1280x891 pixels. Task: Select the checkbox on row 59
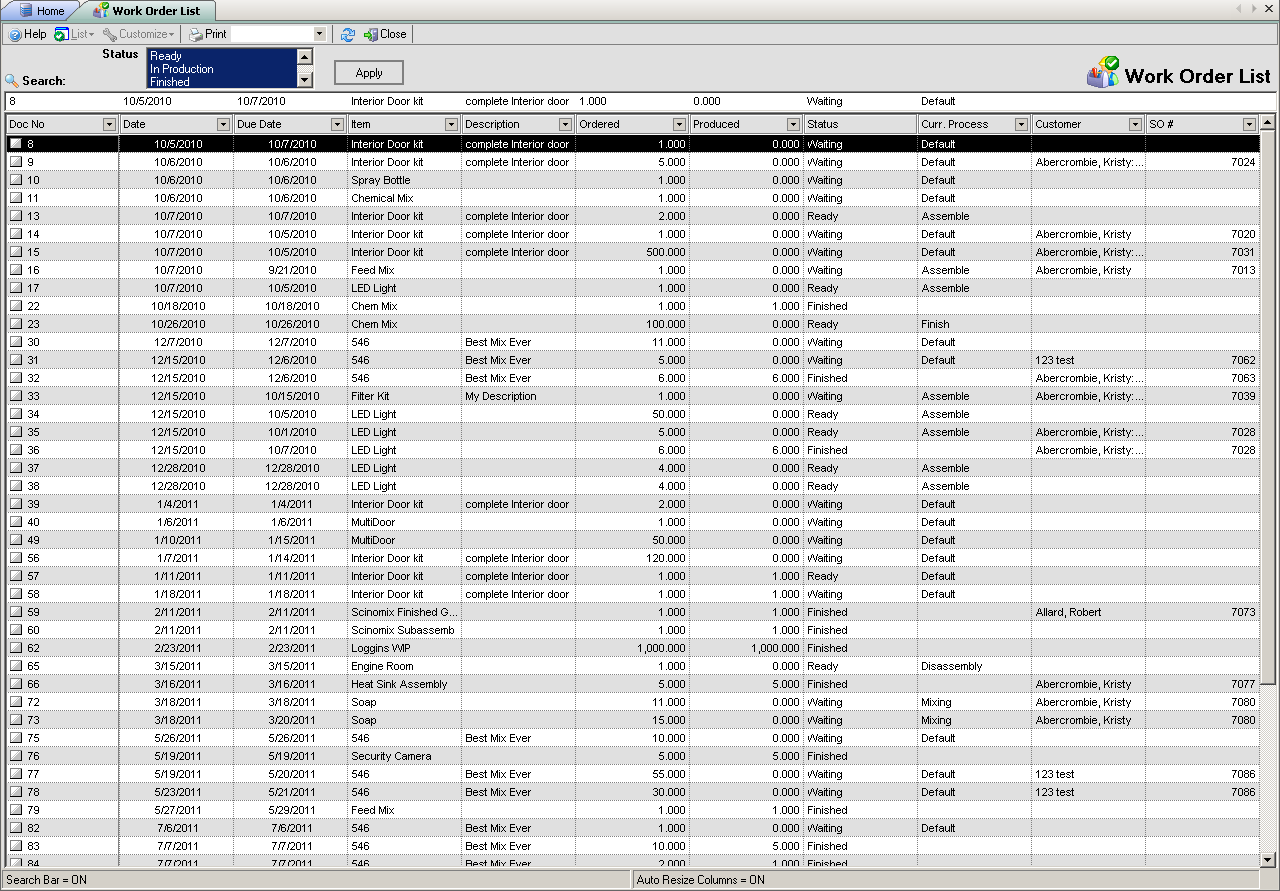[16, 612]
